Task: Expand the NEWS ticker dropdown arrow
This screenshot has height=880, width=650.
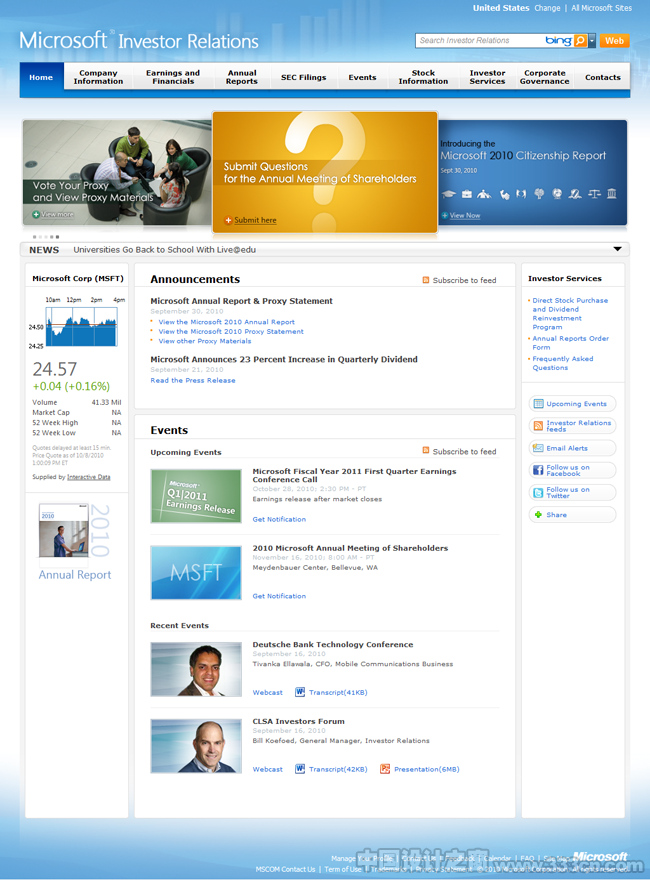Action: [x=617, y=249]
